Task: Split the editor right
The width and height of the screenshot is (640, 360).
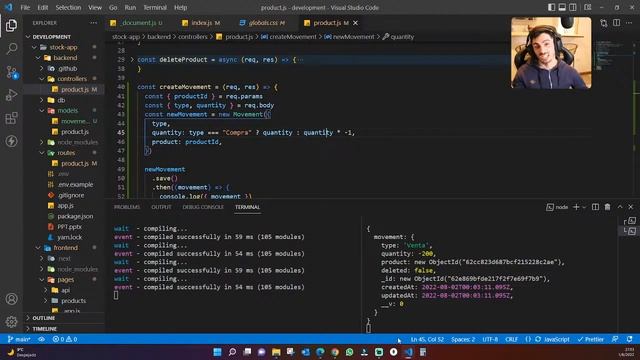Action: click(616, 23)
